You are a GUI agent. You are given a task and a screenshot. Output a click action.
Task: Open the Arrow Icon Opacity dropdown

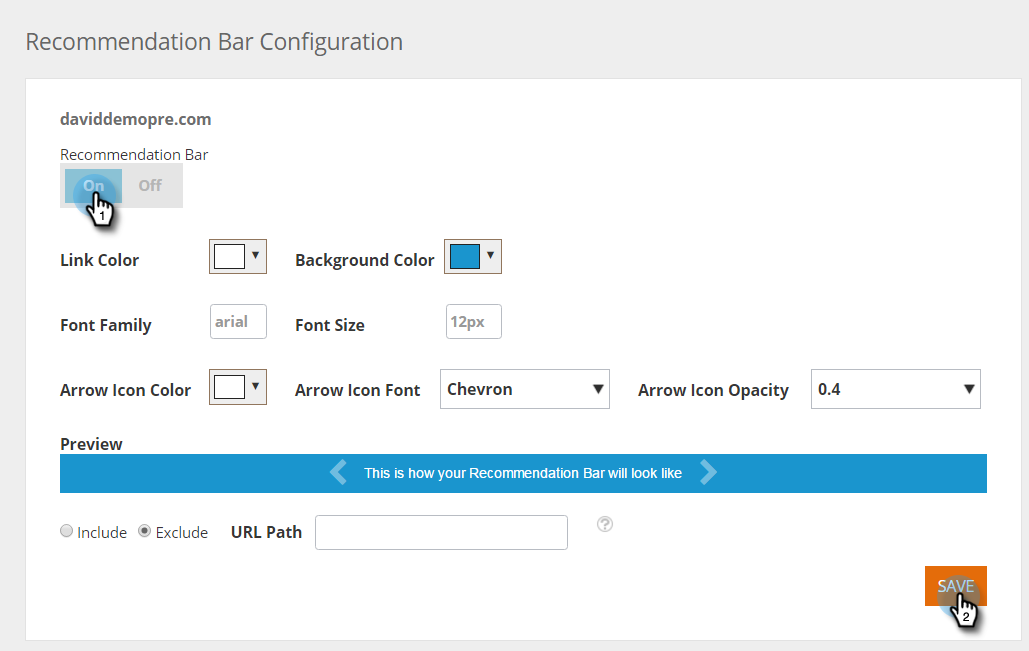tap(896, 390)
